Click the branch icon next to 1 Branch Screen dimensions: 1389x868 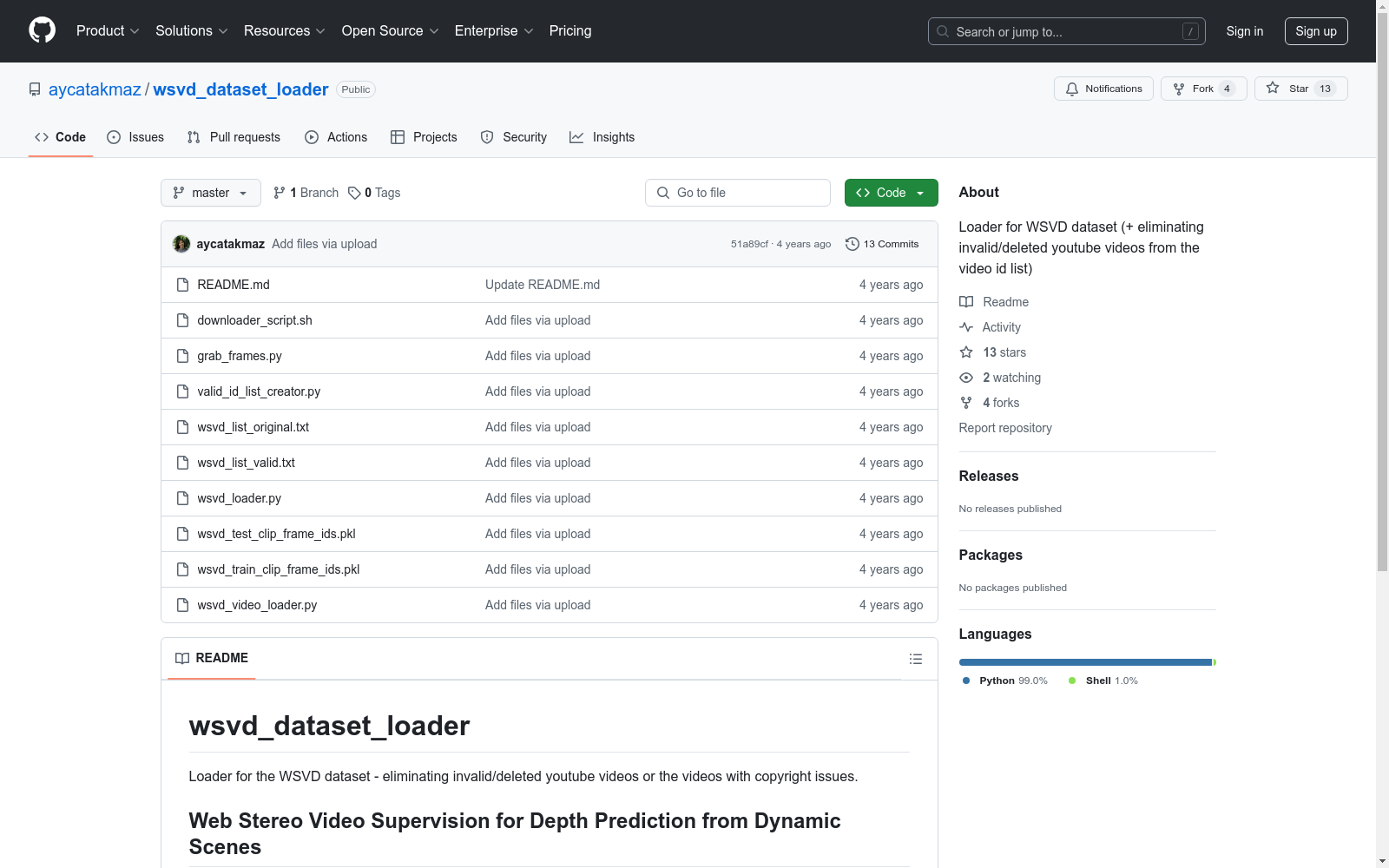(x=280, y=193)
